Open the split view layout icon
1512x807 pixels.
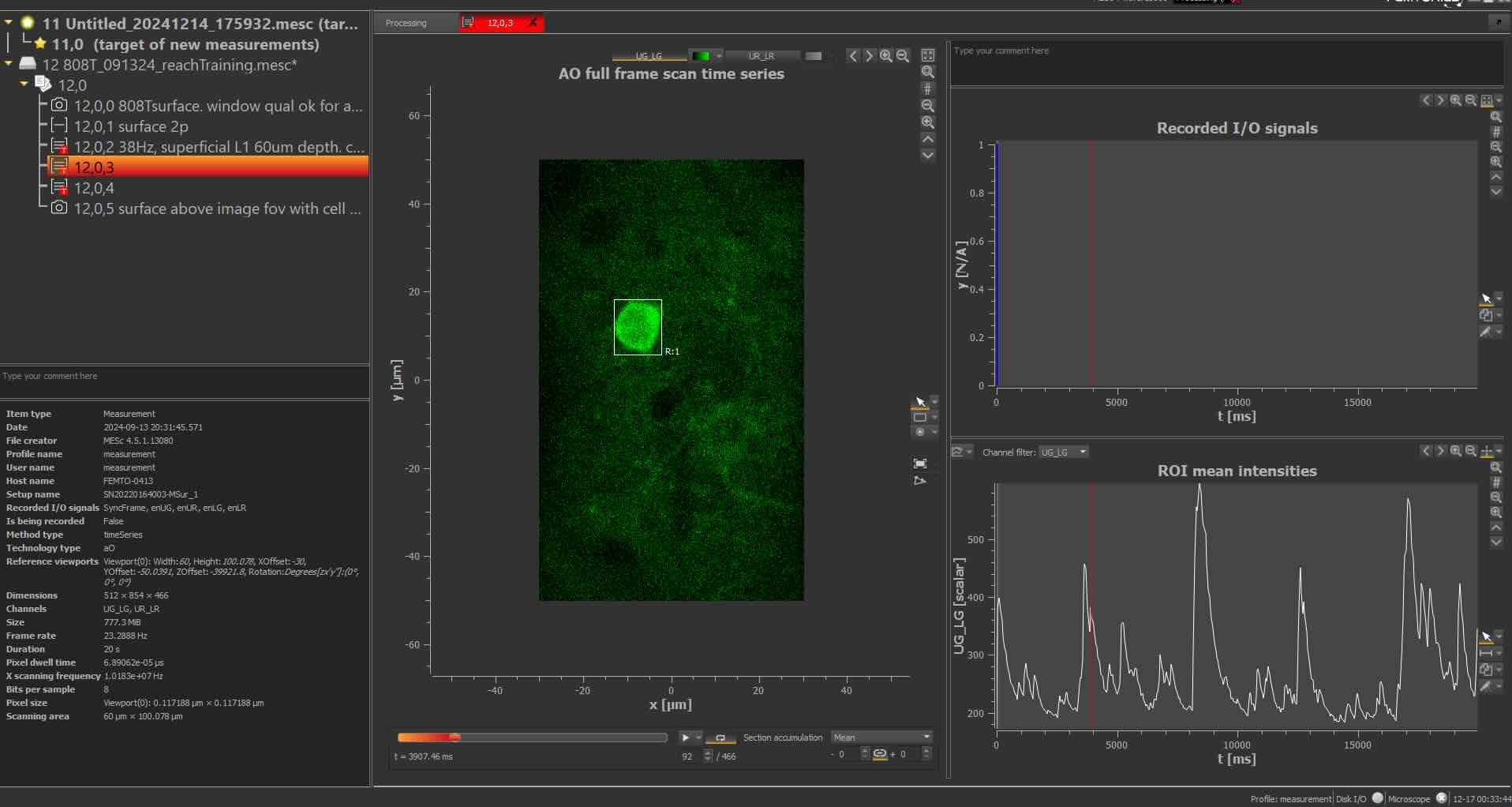click(x=928, y=55)
